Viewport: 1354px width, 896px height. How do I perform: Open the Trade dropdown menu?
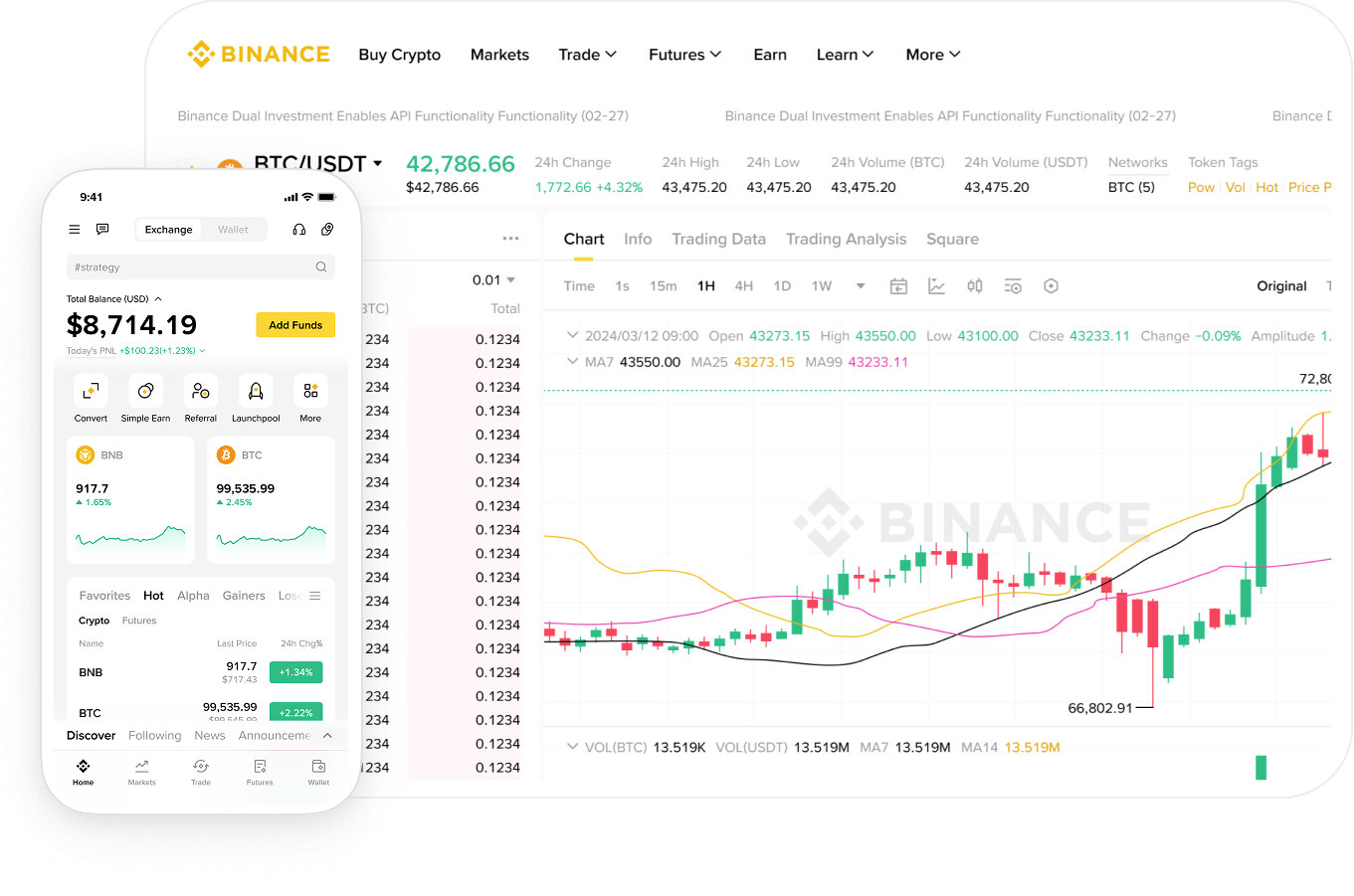pos(588,55)
